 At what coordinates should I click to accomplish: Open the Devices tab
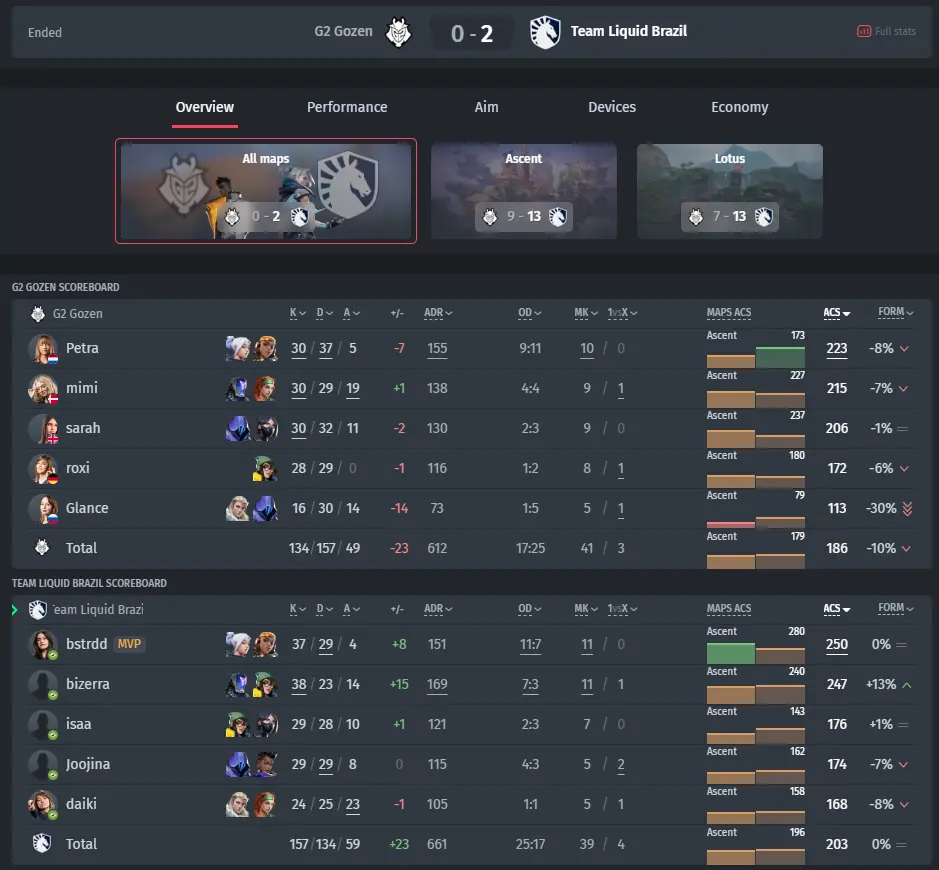click(612, 107)
